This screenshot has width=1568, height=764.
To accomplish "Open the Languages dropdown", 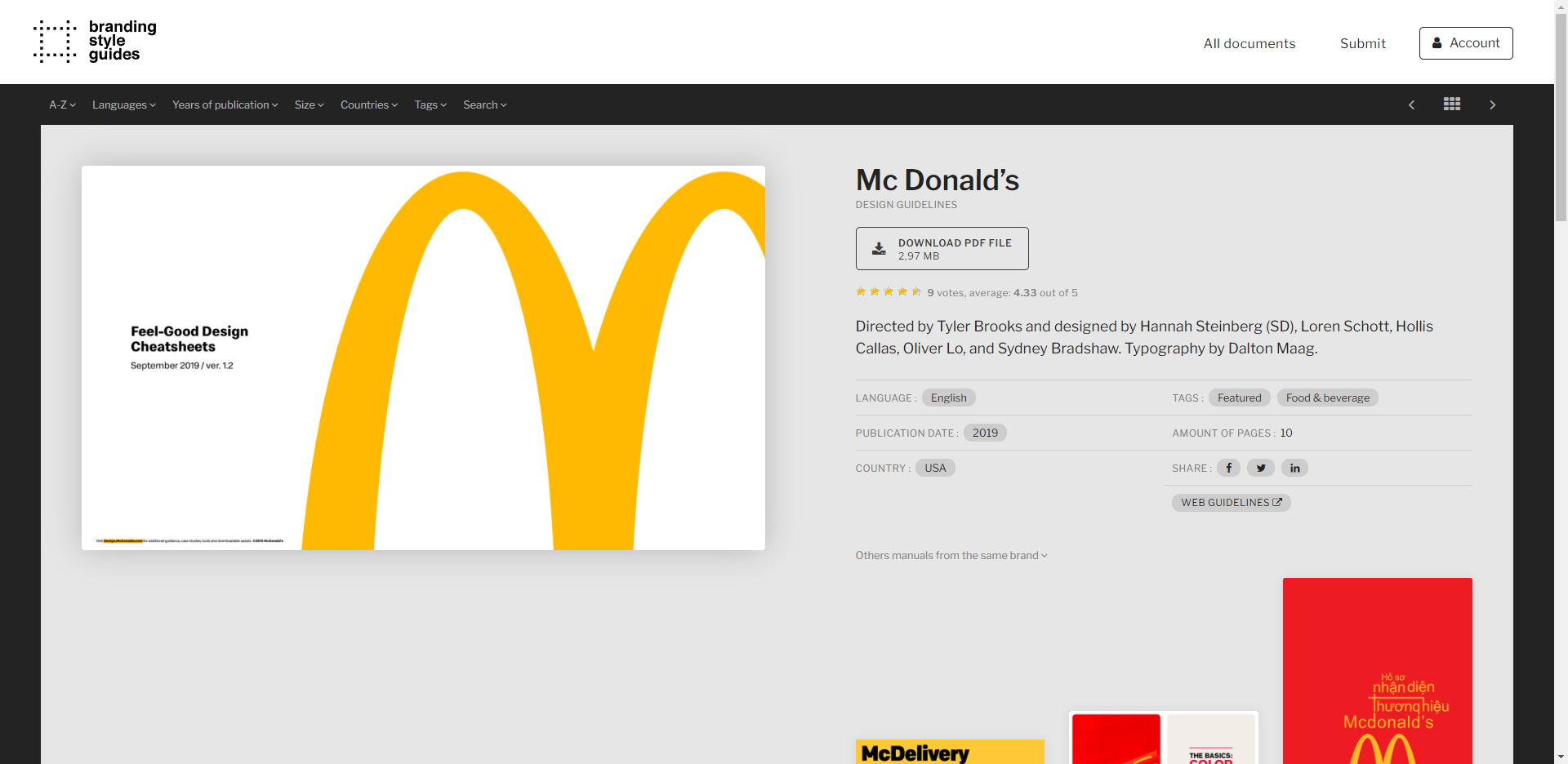I will (x=123, y=104).
